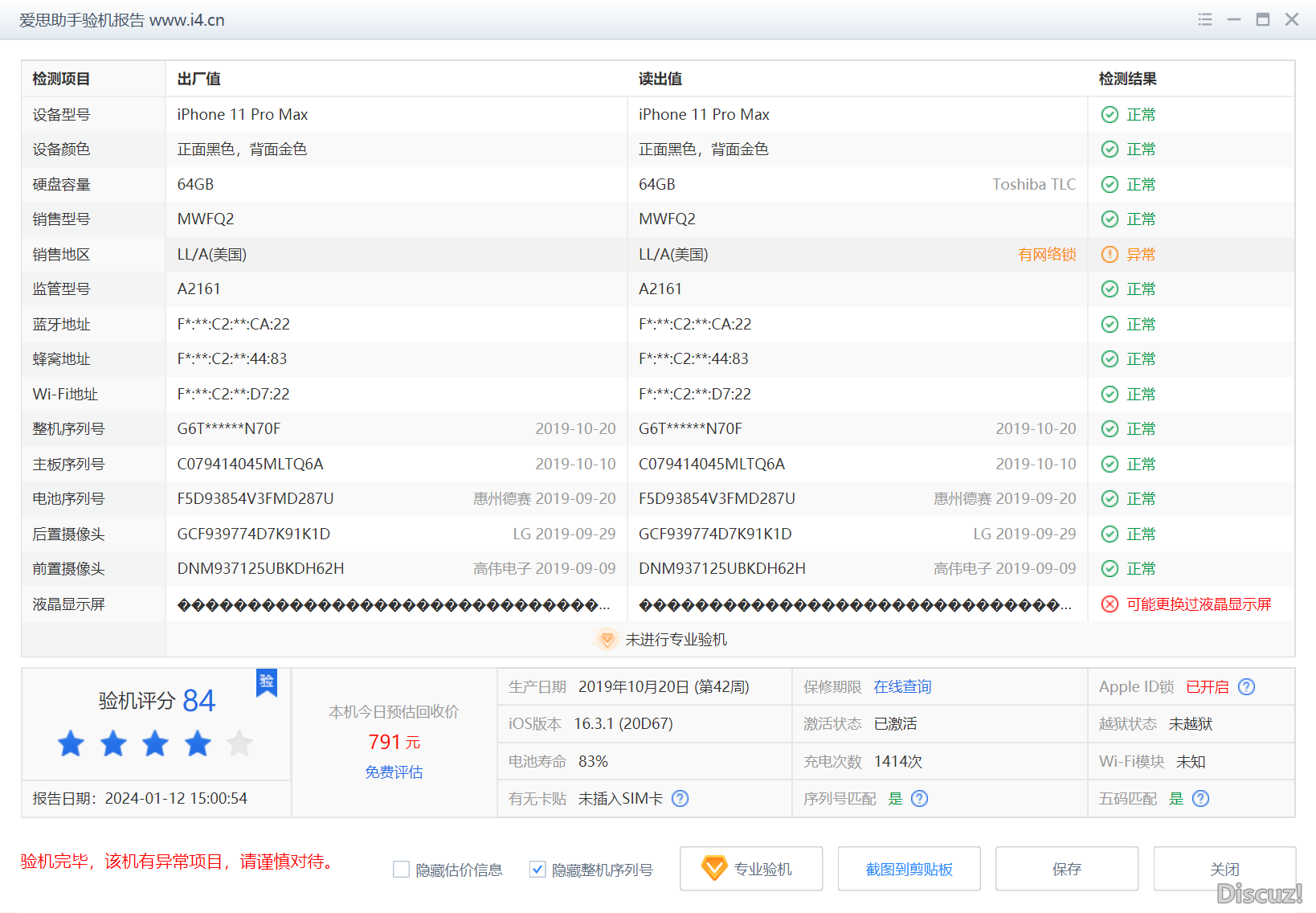Click the grey fifth rating star
The image size is (1316, 913).
pyautogui.click(x=239, y=743)
